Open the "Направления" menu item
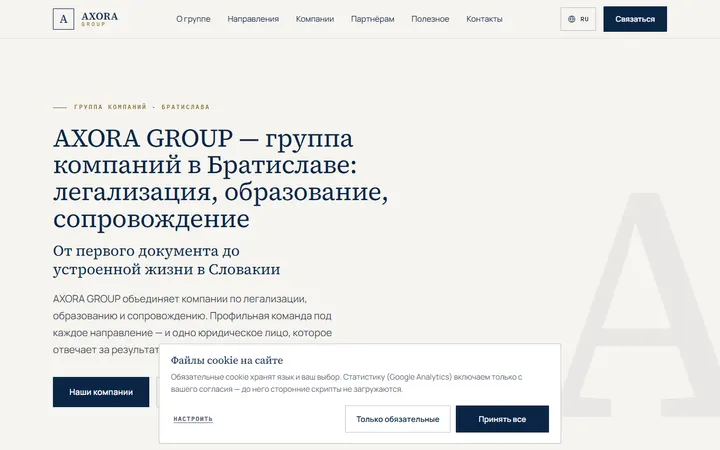The height and width of the screenshot is (450, 720). 253,19
